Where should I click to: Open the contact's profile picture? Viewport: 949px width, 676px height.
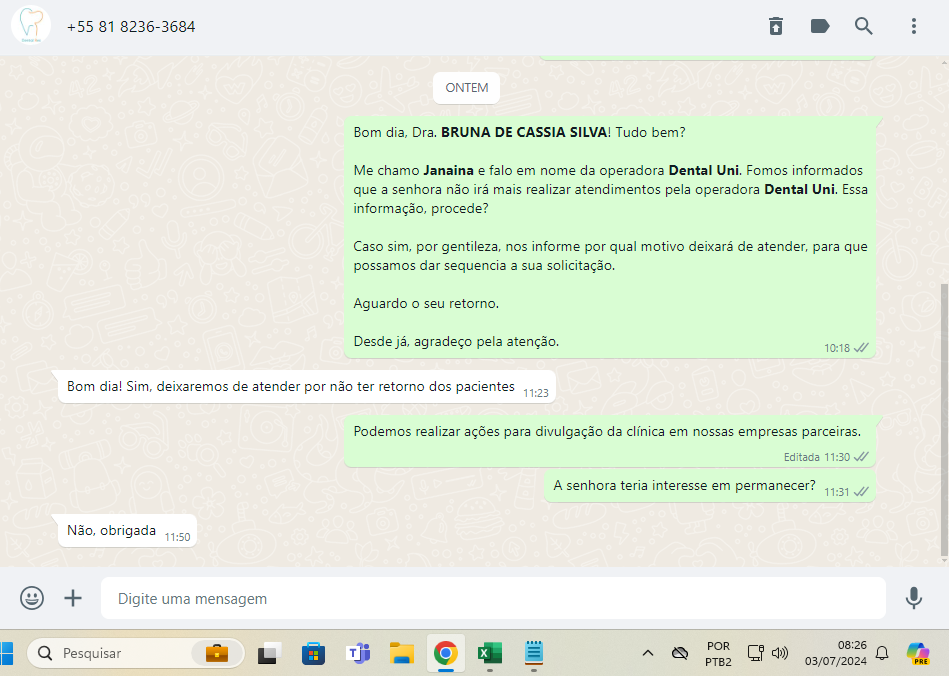[31, 26]
